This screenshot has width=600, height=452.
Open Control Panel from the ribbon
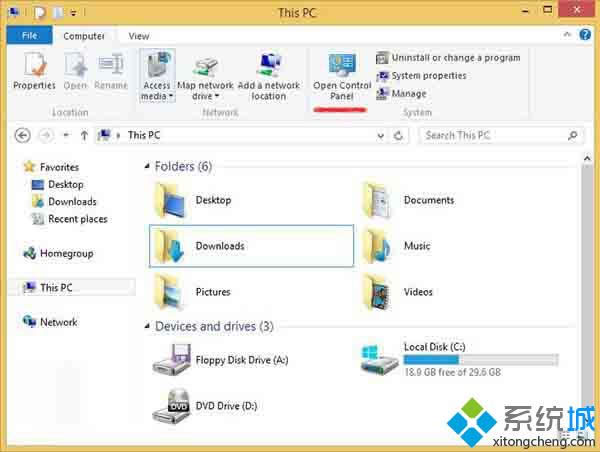tap(342, 77)
